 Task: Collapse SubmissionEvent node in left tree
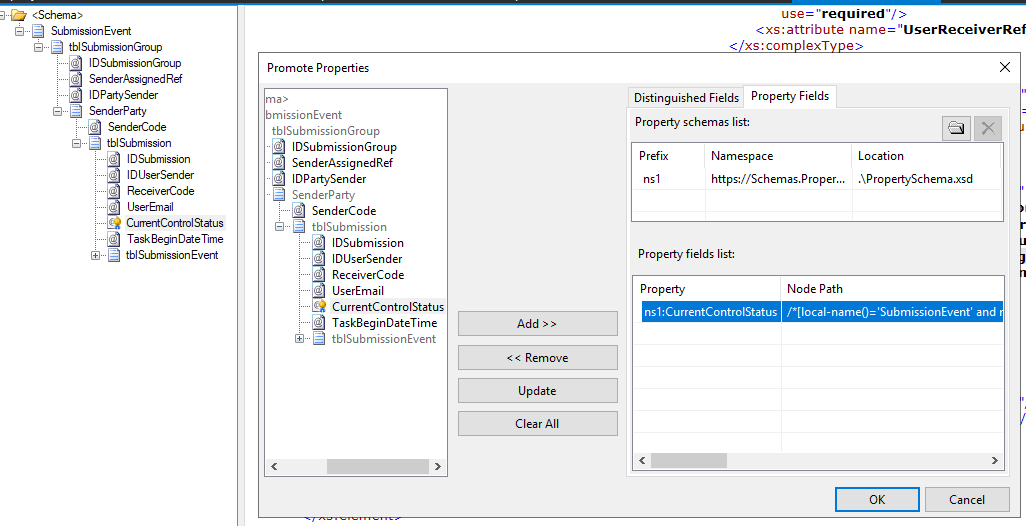pyautogui.click(x=20, y=31)
